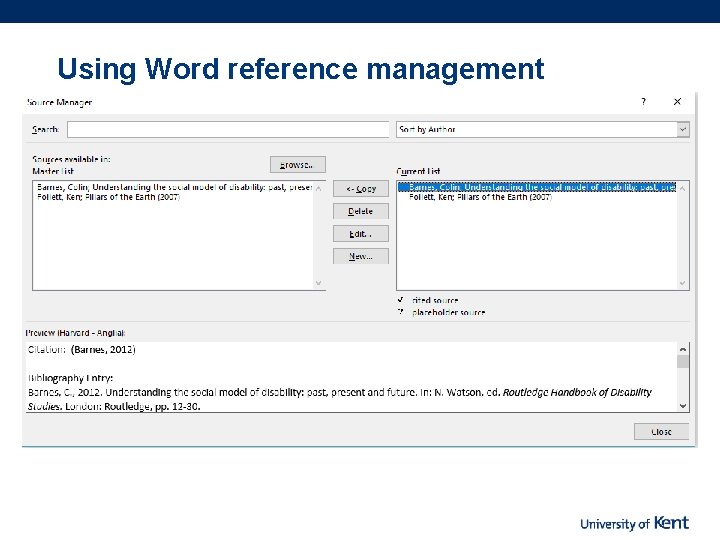Image resolution: width=720 pixels, height=540 pixels.
Task: Click the Close button at dialog bottom
Action: point(661,432)
